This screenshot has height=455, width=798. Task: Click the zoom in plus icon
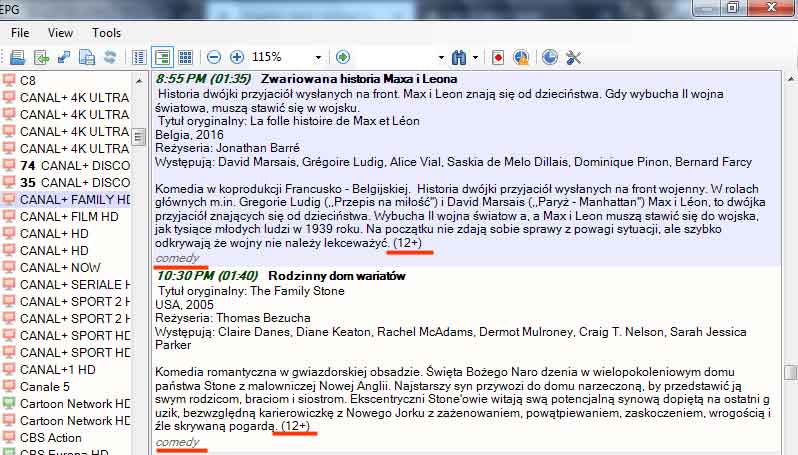tap(236, 57)
